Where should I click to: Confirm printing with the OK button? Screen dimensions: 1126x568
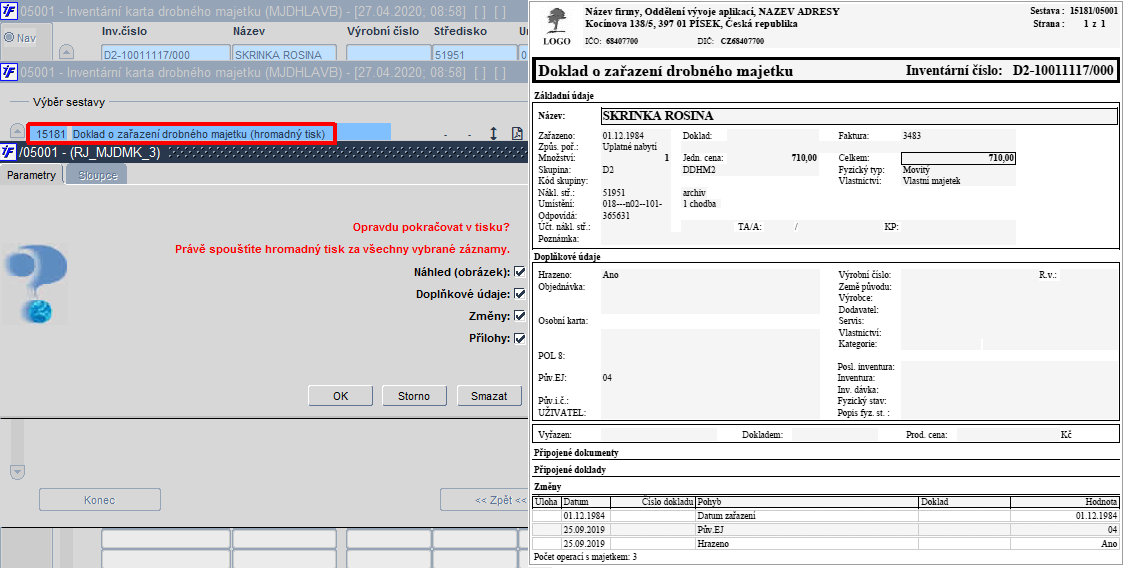pyautogui.click(x=340, y=396)
